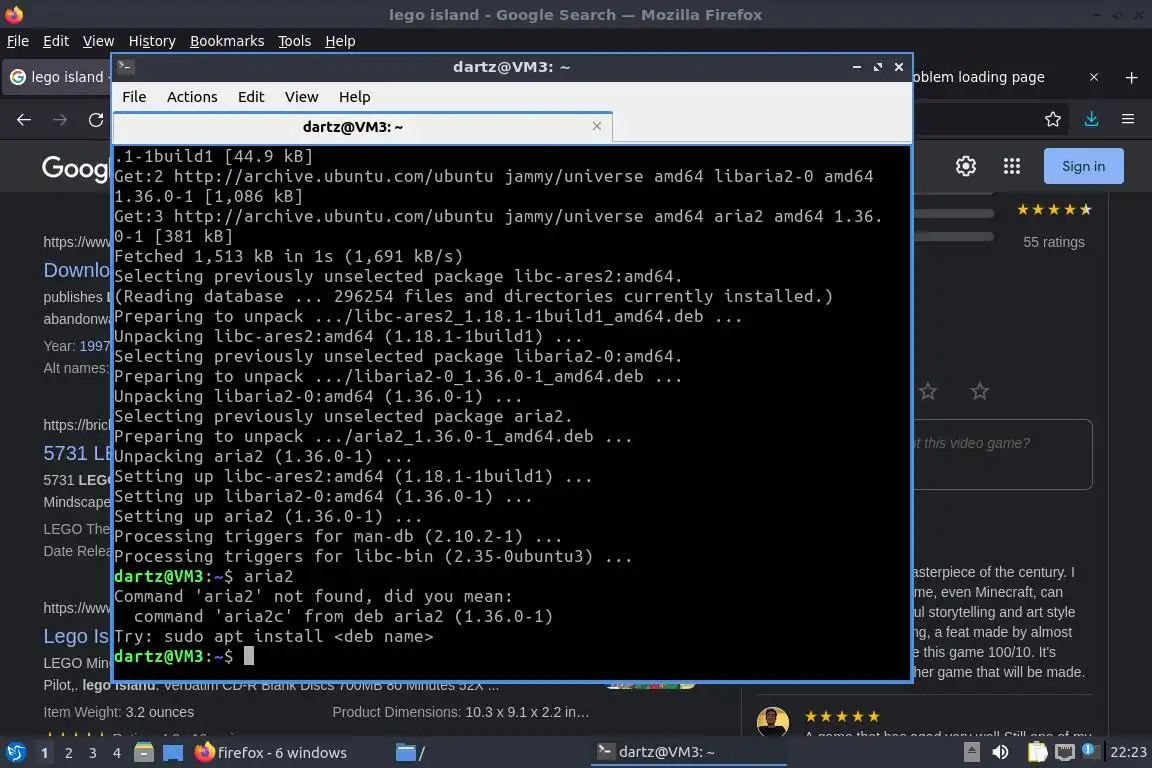The image size is (1152, 768).
Task: Open Google quick settings gear icon
Action: point(965,166)
